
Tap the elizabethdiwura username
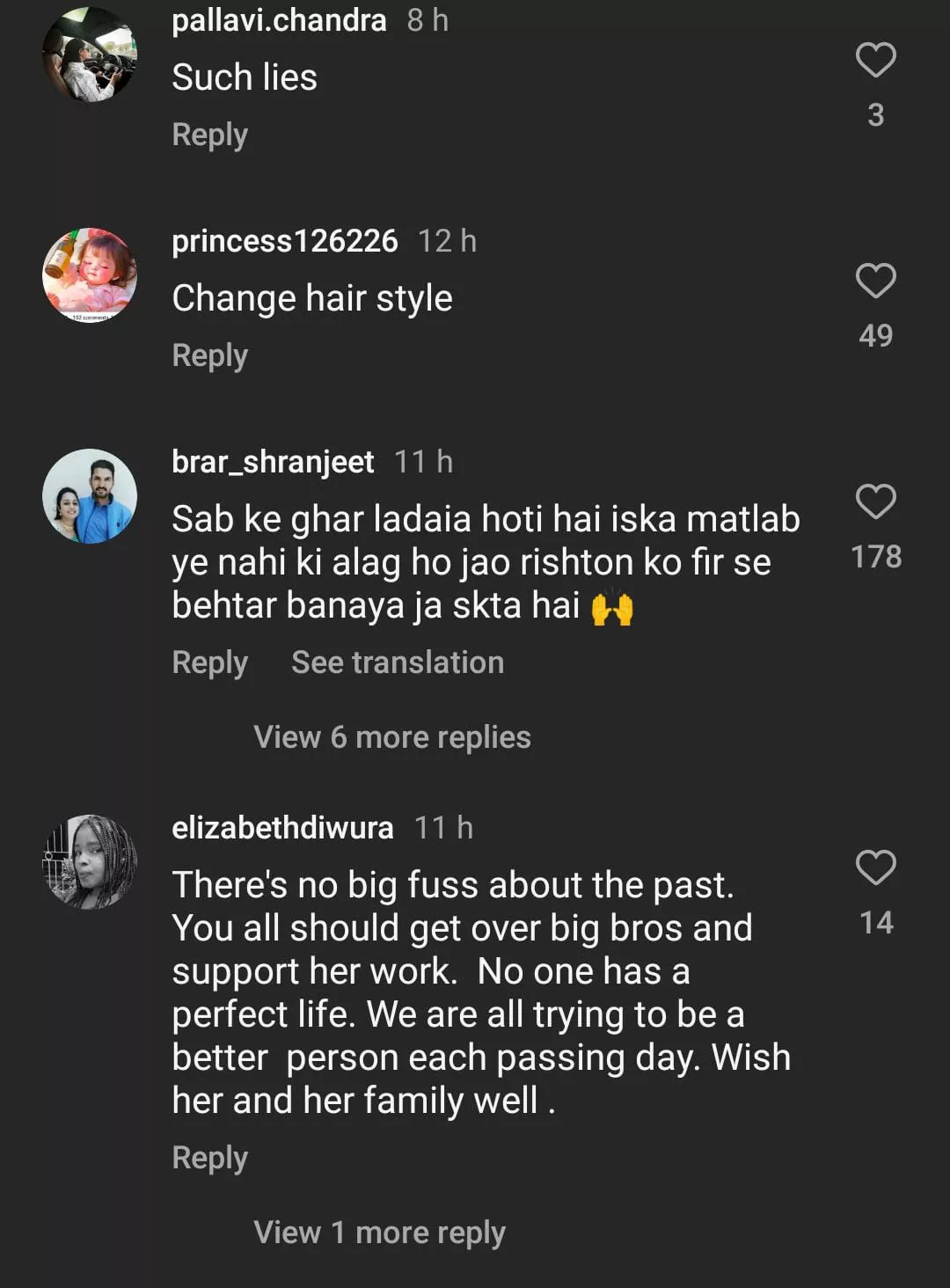pos(282,828)
